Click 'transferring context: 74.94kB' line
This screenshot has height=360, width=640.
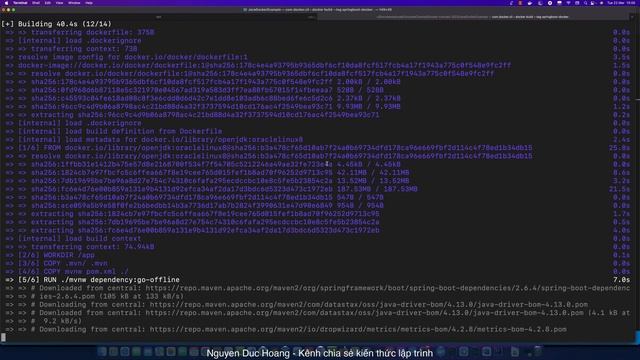(93, 247)
